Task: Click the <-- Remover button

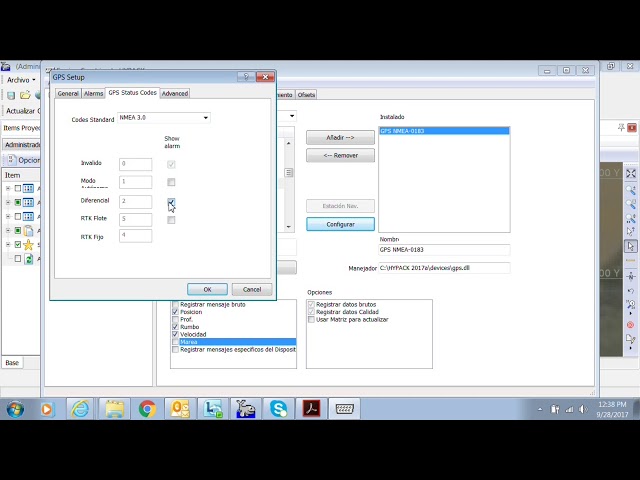Action: (x=340, y=156)
